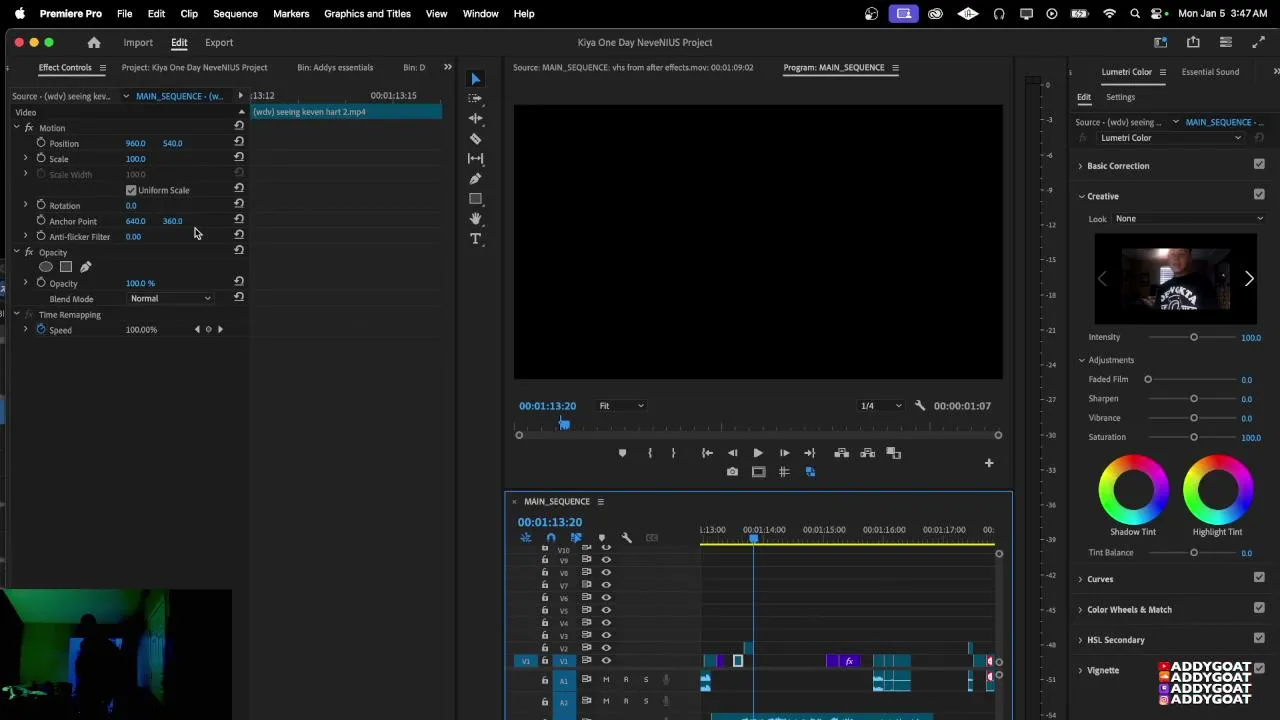This screenshot has height=720, width=1280.
Task: Open Lumetri Settings tab
Action: [x=1120, y=97]
